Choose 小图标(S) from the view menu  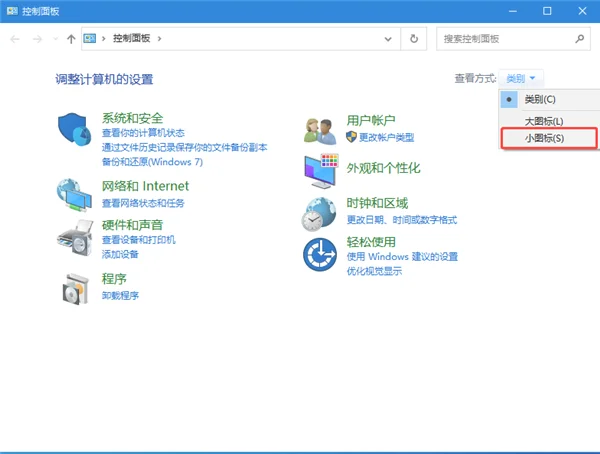coord(545,138)
